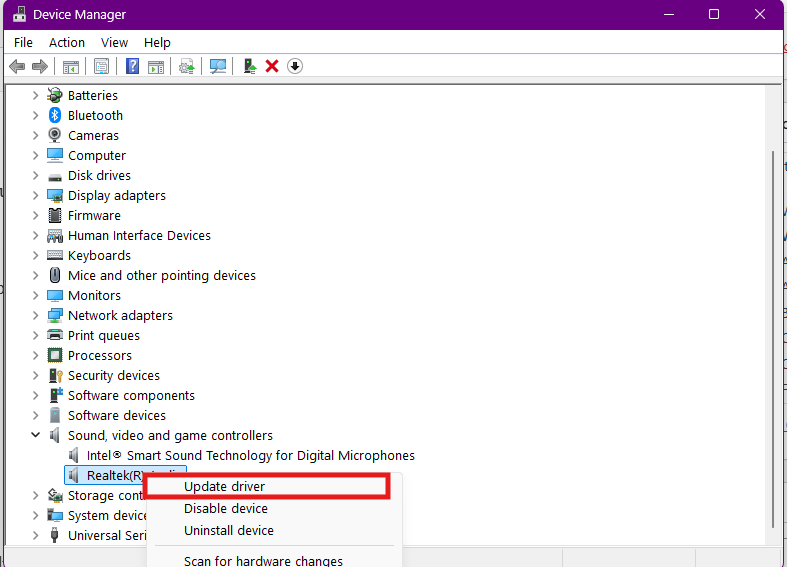Toggle the action pane toolbar icon
Image resolution: width=788 pixels, height=568 pixels.
click(156, 66)
